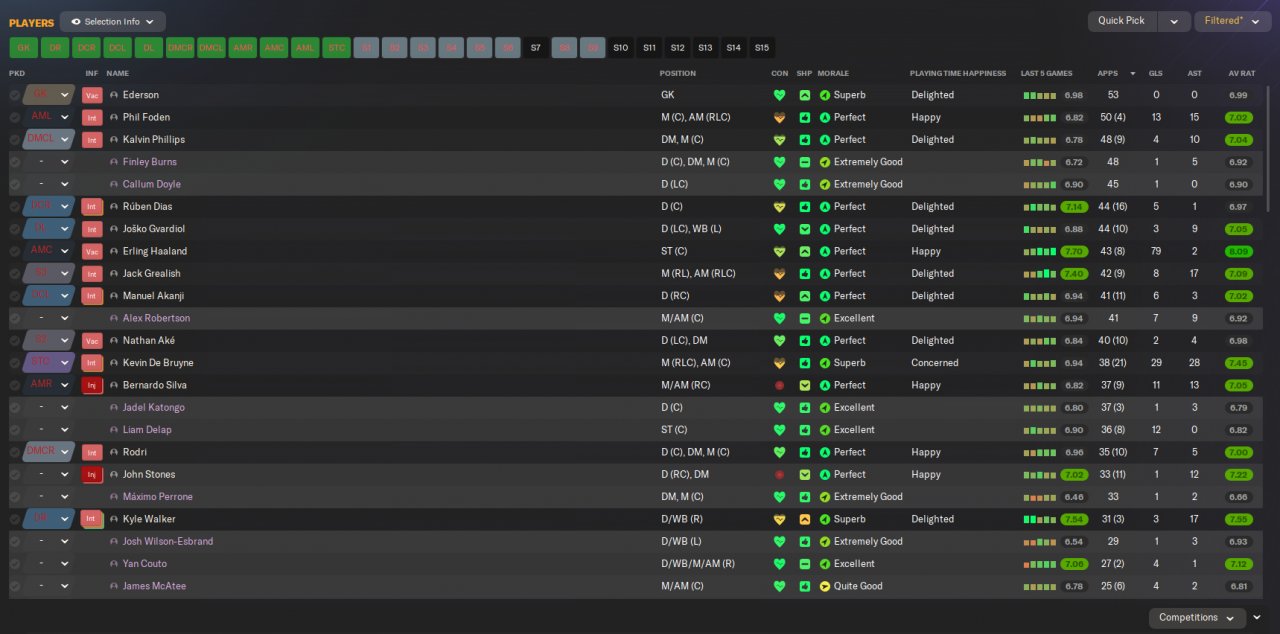Open Ederson's GK position selector dropdown
Image resolution: width=1280 pixels, height=634 pixels.
(65, 95)
